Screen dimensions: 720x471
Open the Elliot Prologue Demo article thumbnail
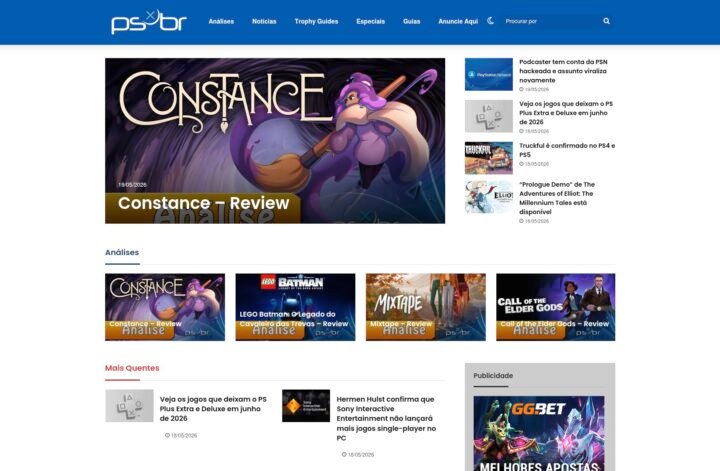pyautogui.click(x=489, y=197)
